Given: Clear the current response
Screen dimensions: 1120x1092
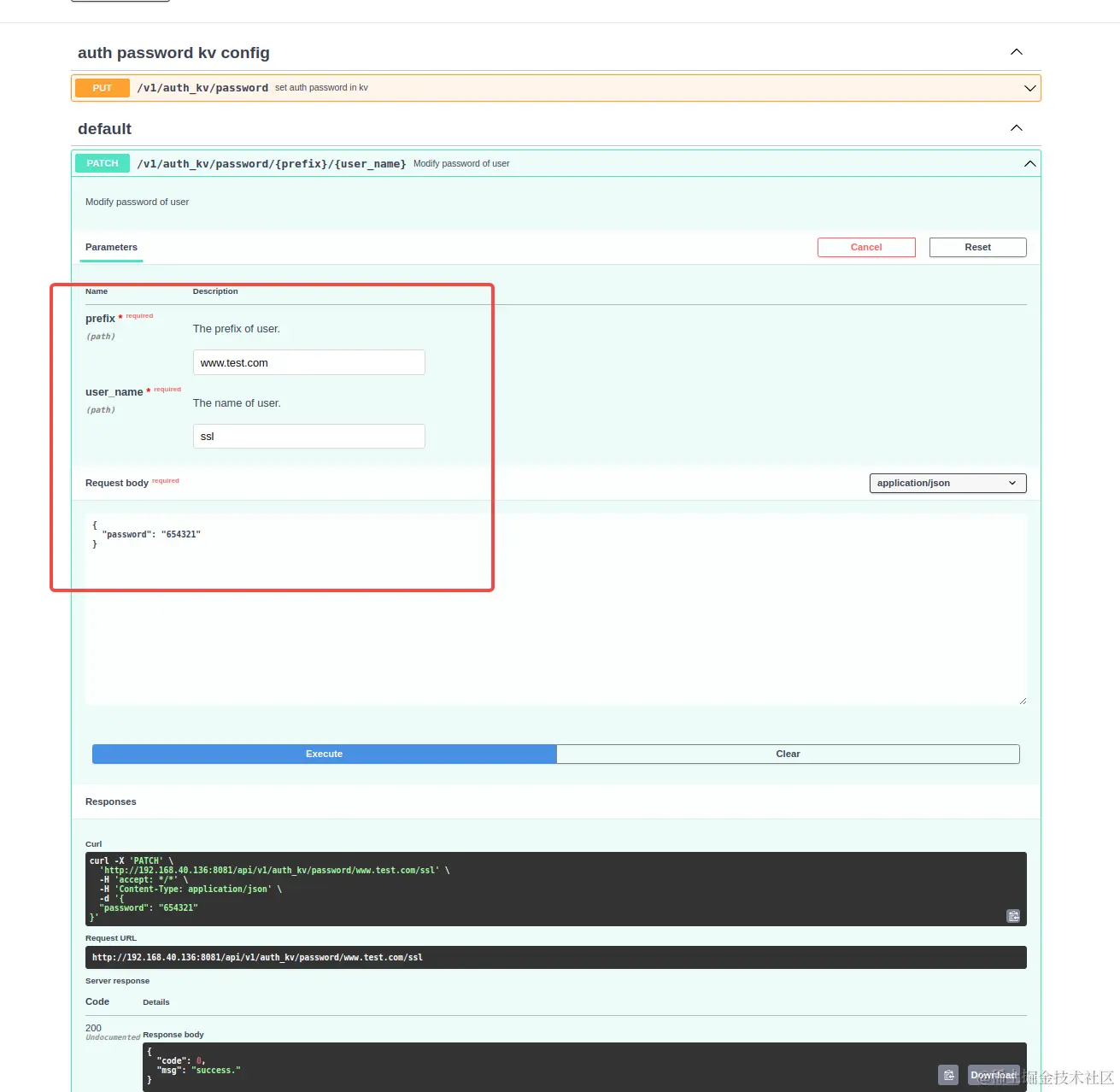Looking at the screenshot, I should click(788, 754).
